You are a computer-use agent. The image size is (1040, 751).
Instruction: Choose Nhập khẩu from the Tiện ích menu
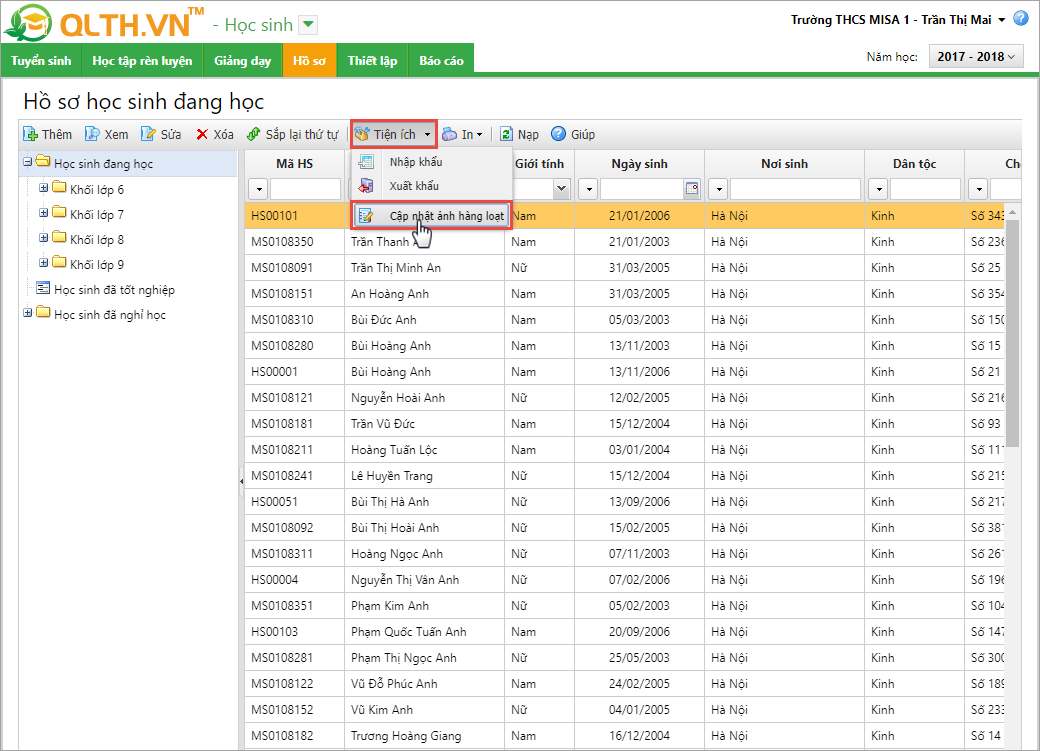click(415, 162)
